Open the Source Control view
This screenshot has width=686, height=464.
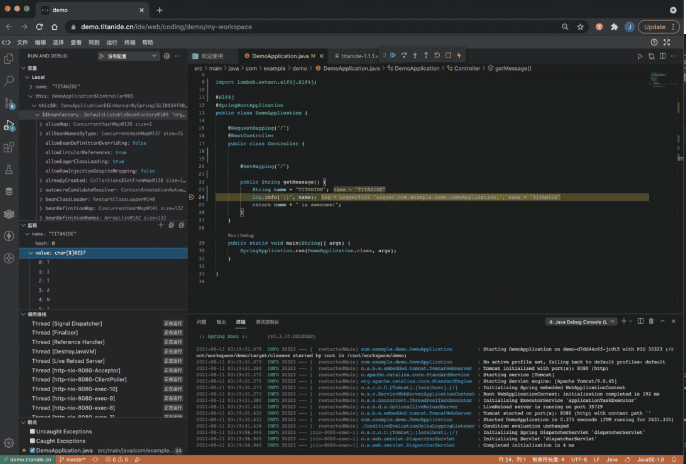10,105
